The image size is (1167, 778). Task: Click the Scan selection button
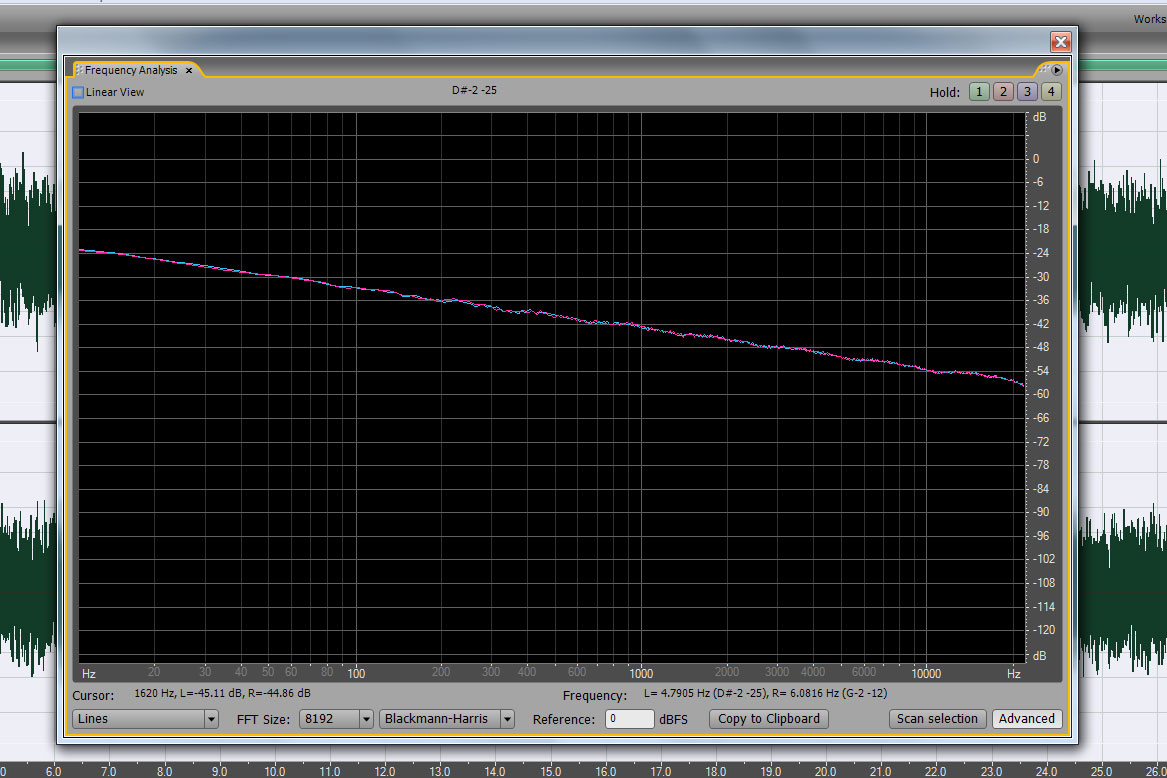pyautogui.click(x=937, y=719)
